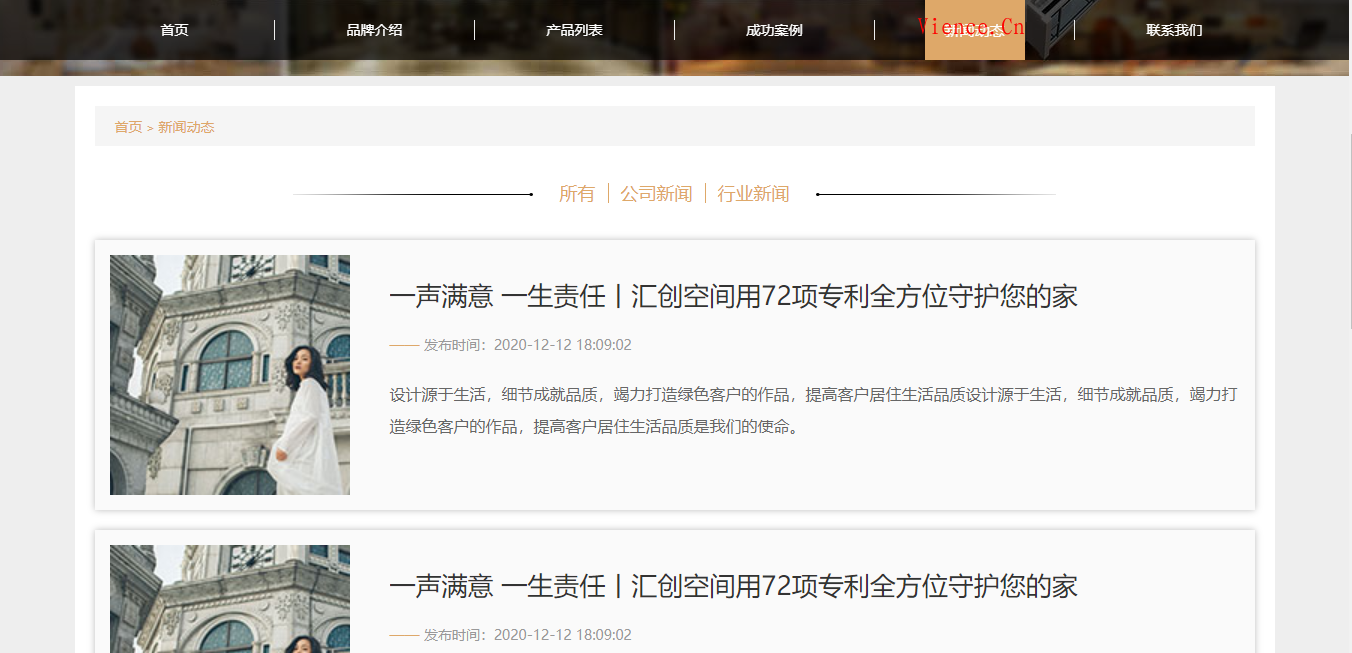Screen dimensions: 1352x653
Task: Click the 首页 breadcrumb link
Action: 128,127
